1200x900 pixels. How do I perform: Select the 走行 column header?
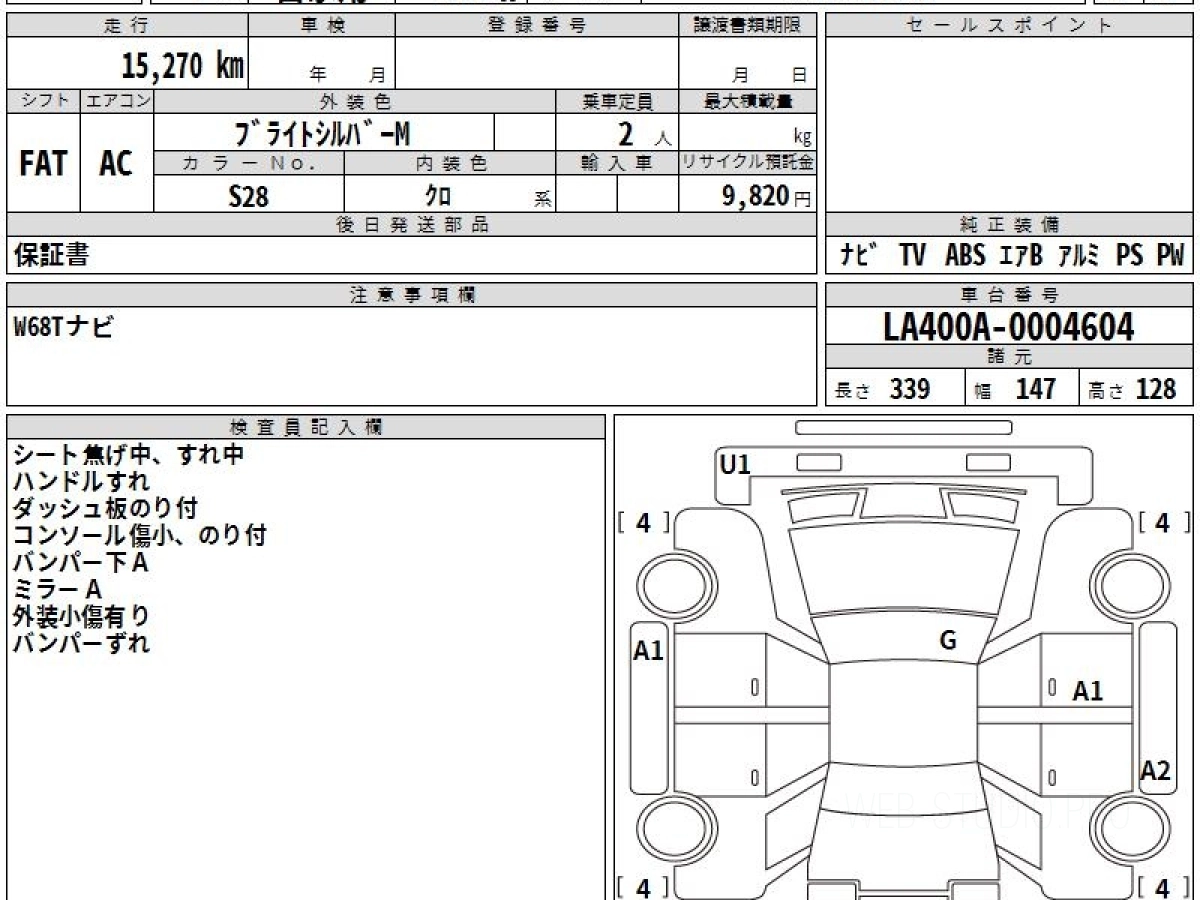pos(127,26)
